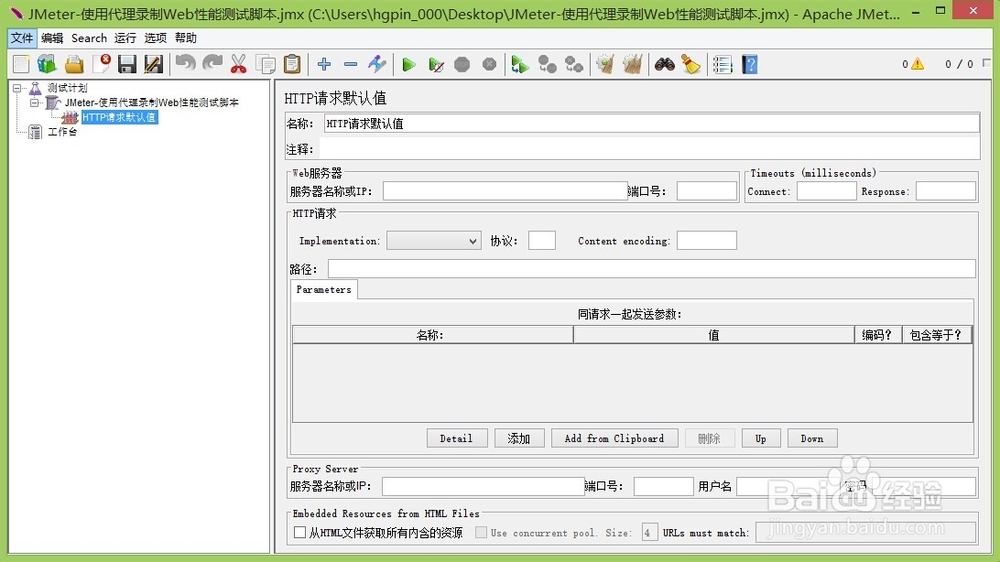Viewport: 1000px width, 562px height.
Task: Click the Response timeout field
Action: 946,191
